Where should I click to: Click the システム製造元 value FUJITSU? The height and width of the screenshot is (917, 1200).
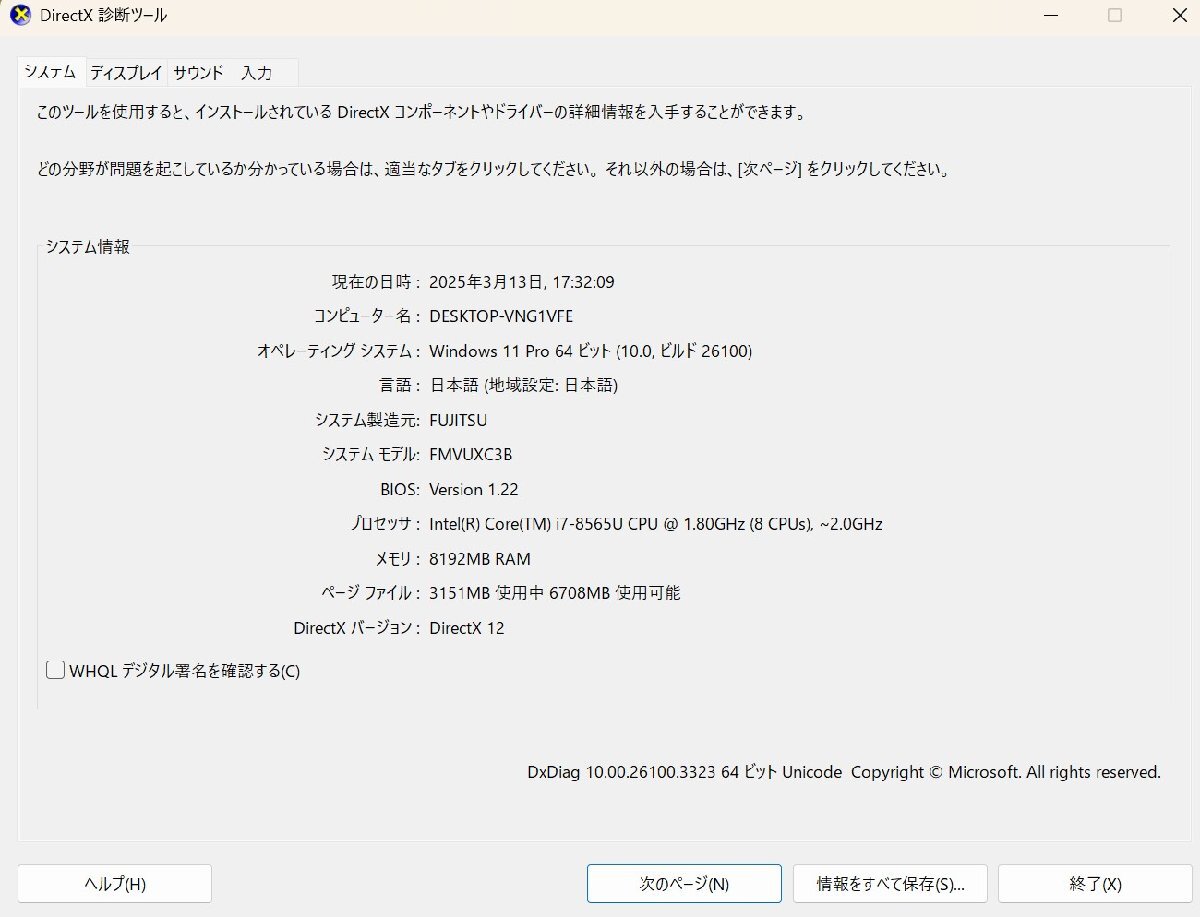pos(459,420)
